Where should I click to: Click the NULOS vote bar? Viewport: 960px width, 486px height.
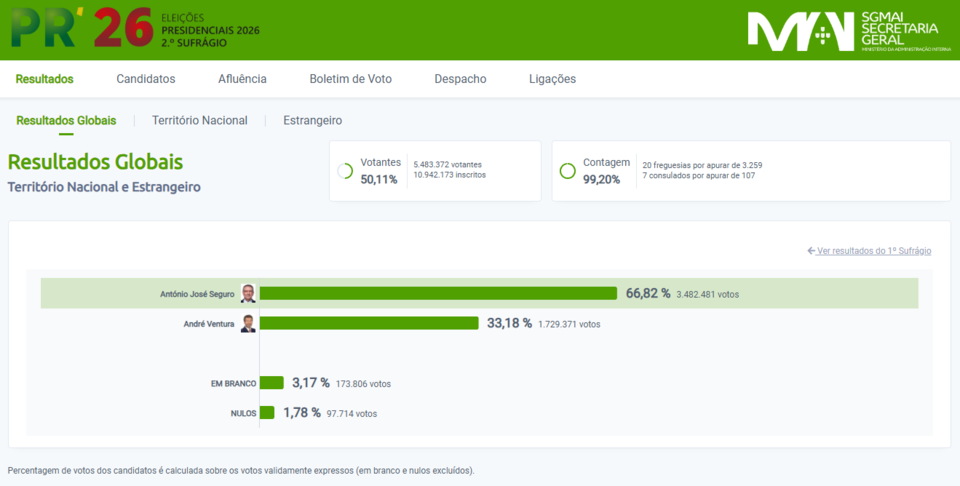pyautogui.click(x=267, y=412)
